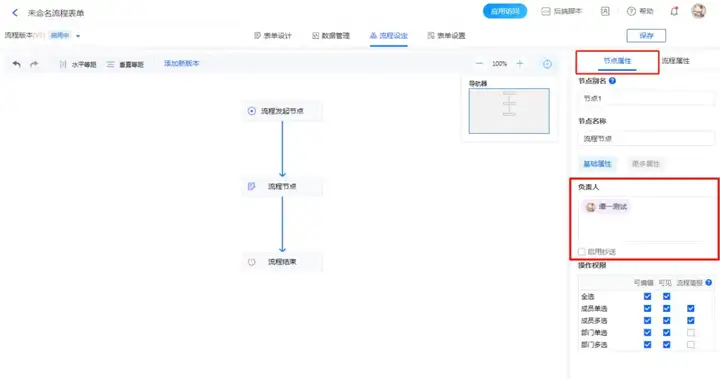720x379 pixels.
Task: Apply 水平等距 horizontal equal spacing
Action: click(x=78, y=64)
